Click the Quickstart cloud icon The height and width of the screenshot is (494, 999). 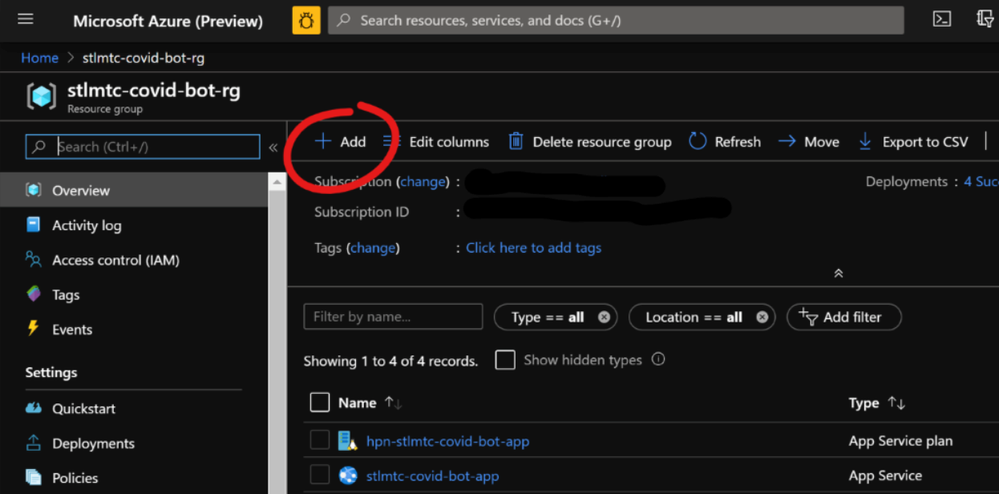coord(33,408)
